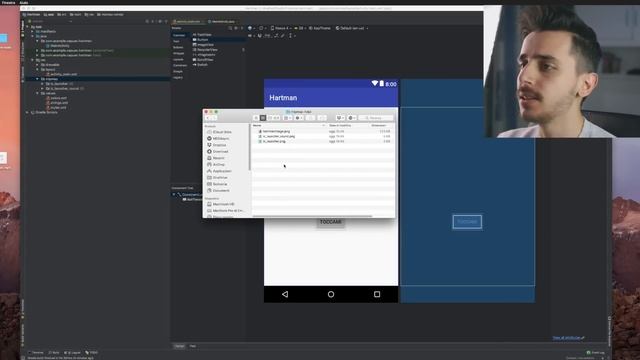Select the Text palette category

click(x=176, y=41)
